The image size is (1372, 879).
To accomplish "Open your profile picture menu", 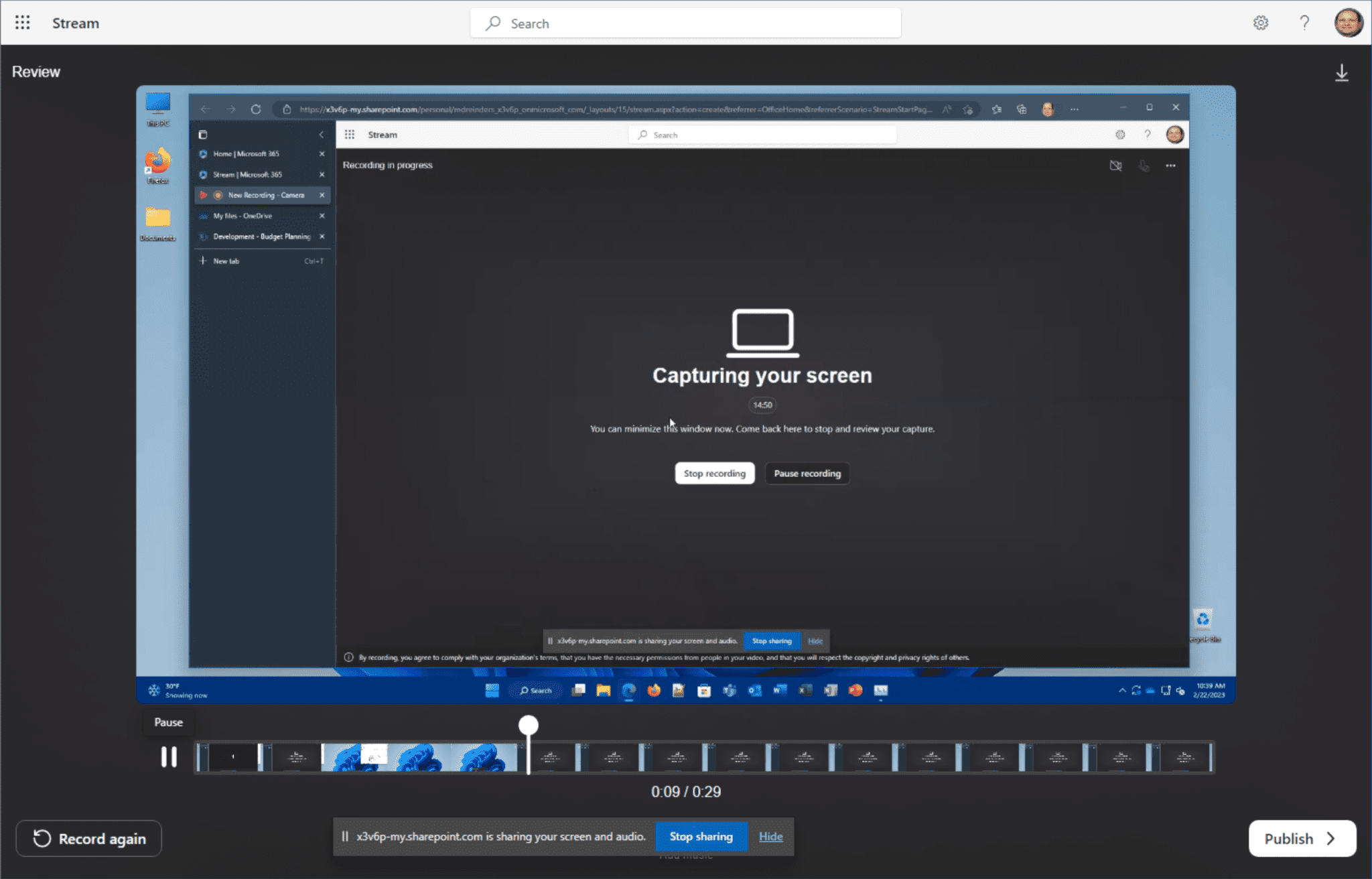I will [x=1349, y=22].
